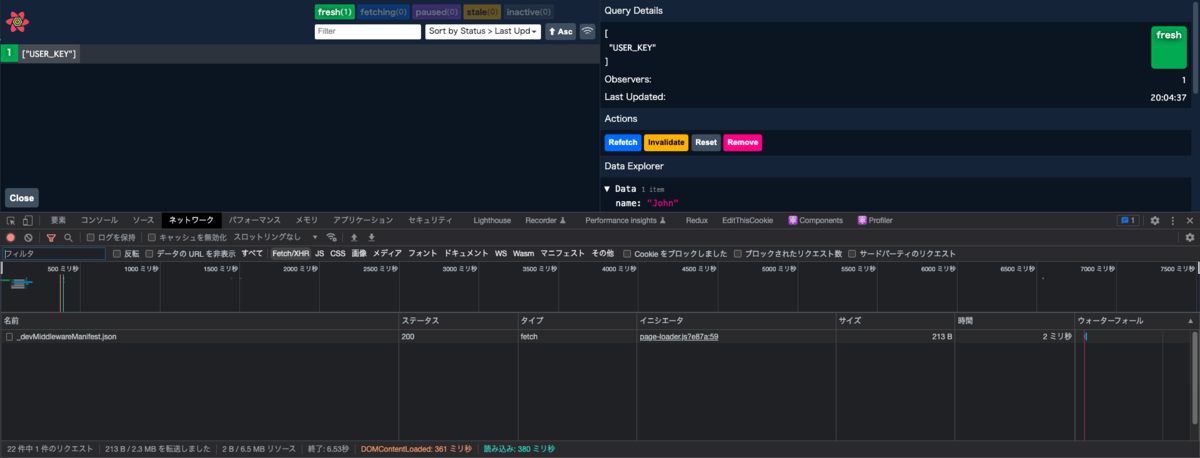
Task: Open network panel settings gear
Action: pyautogui.click(x=1189, y=238)
